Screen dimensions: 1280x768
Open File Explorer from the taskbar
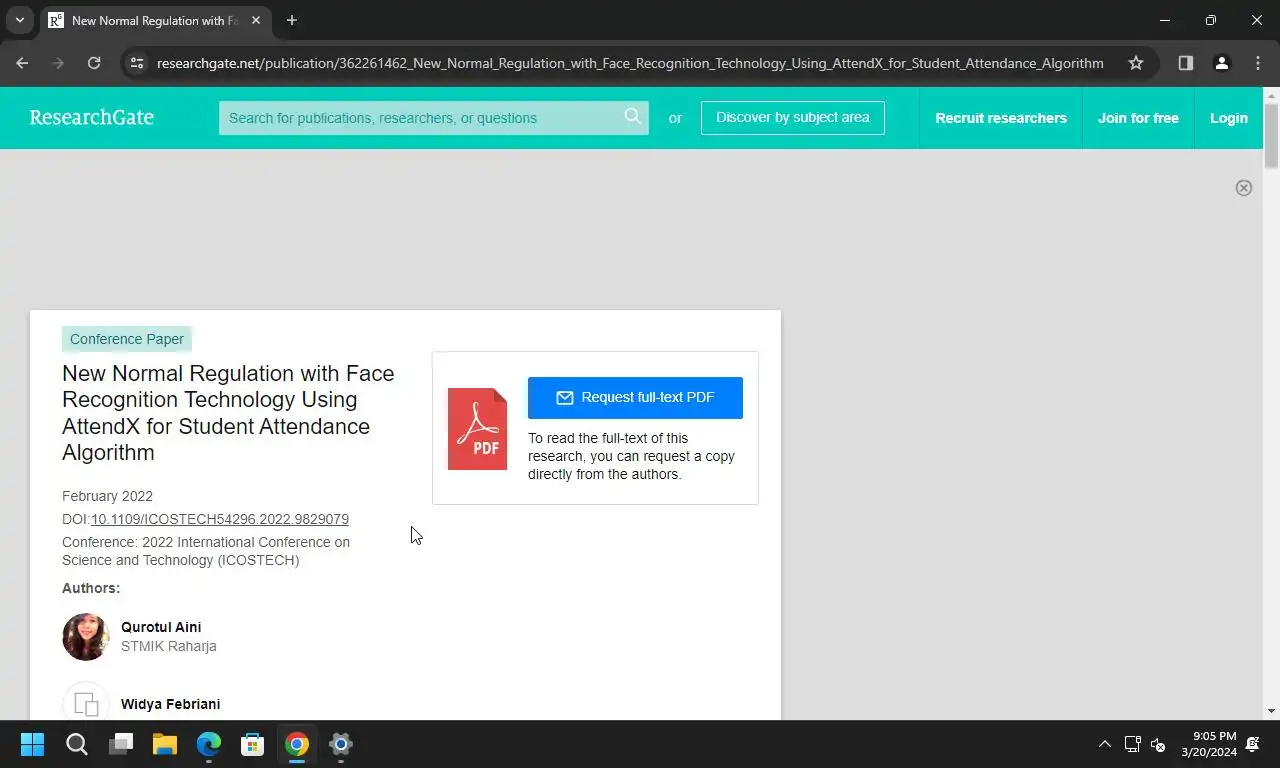(165, 744)
